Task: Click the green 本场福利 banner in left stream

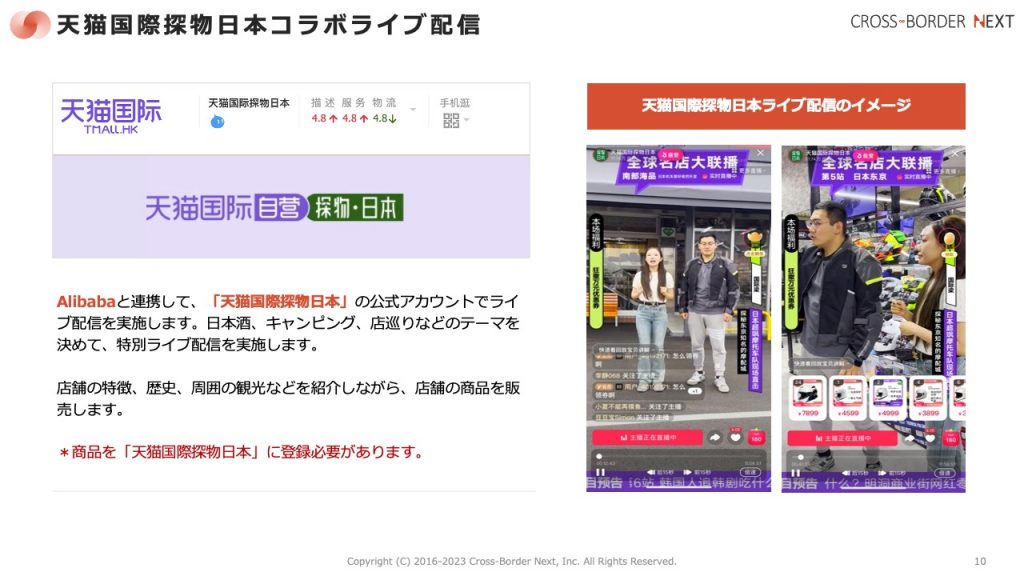Action: click(x=596, y=270)
